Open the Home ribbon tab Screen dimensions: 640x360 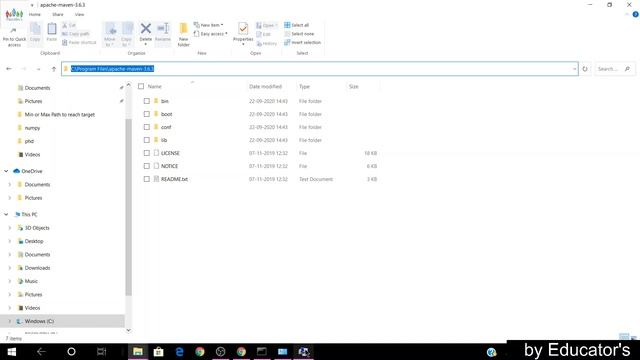point(35,15)
